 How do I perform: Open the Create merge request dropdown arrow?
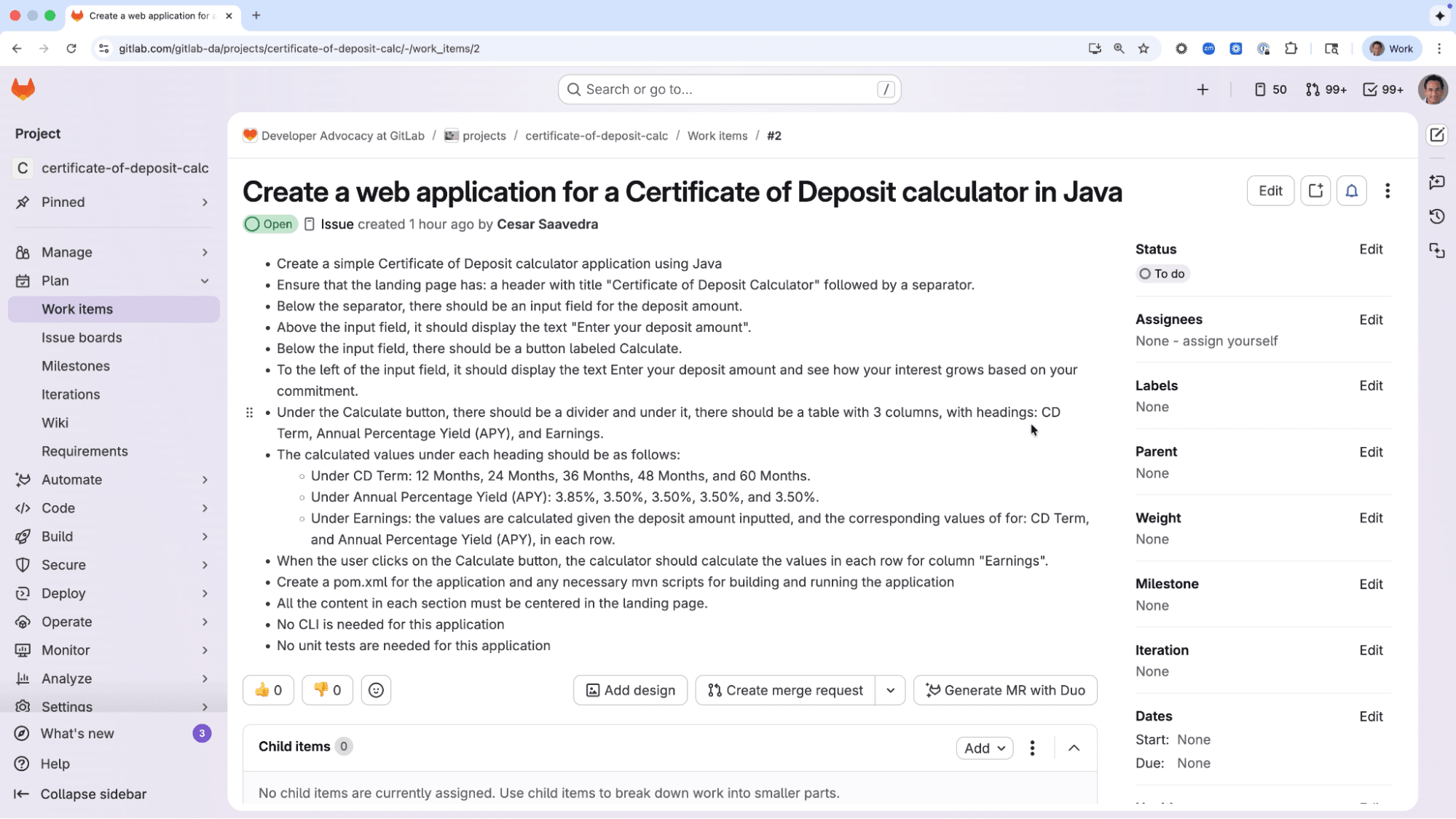889,689
